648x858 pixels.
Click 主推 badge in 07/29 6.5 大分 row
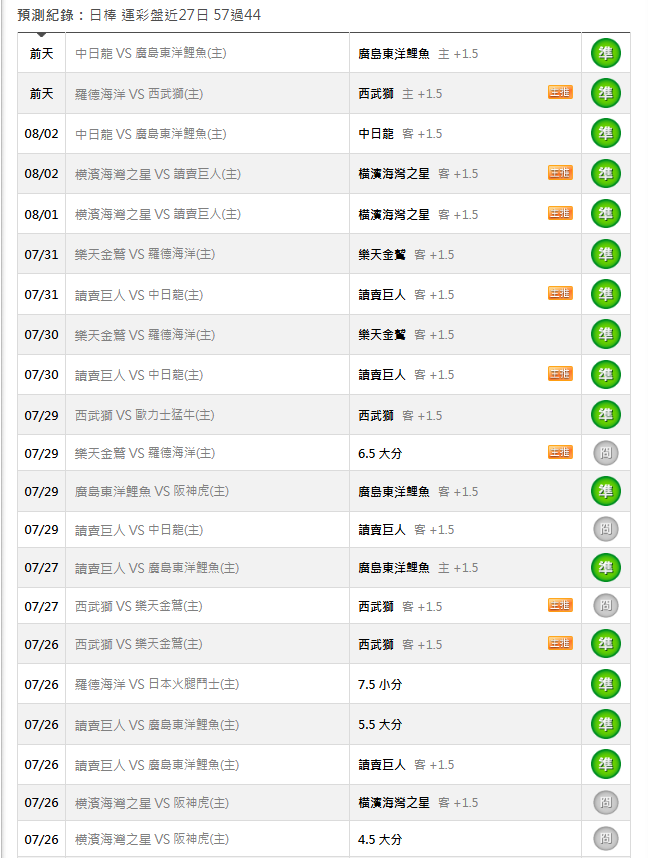[x=560, y=452]
